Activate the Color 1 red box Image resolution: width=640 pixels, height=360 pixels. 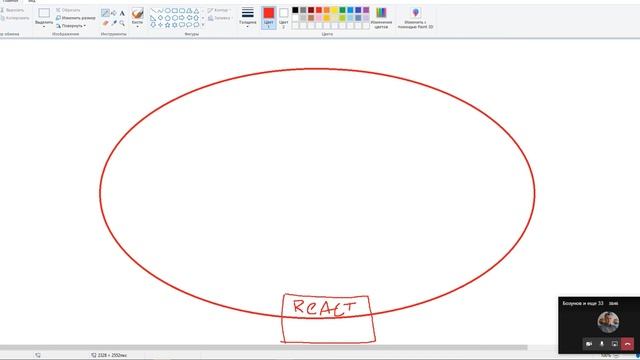(x=269, y=18)
